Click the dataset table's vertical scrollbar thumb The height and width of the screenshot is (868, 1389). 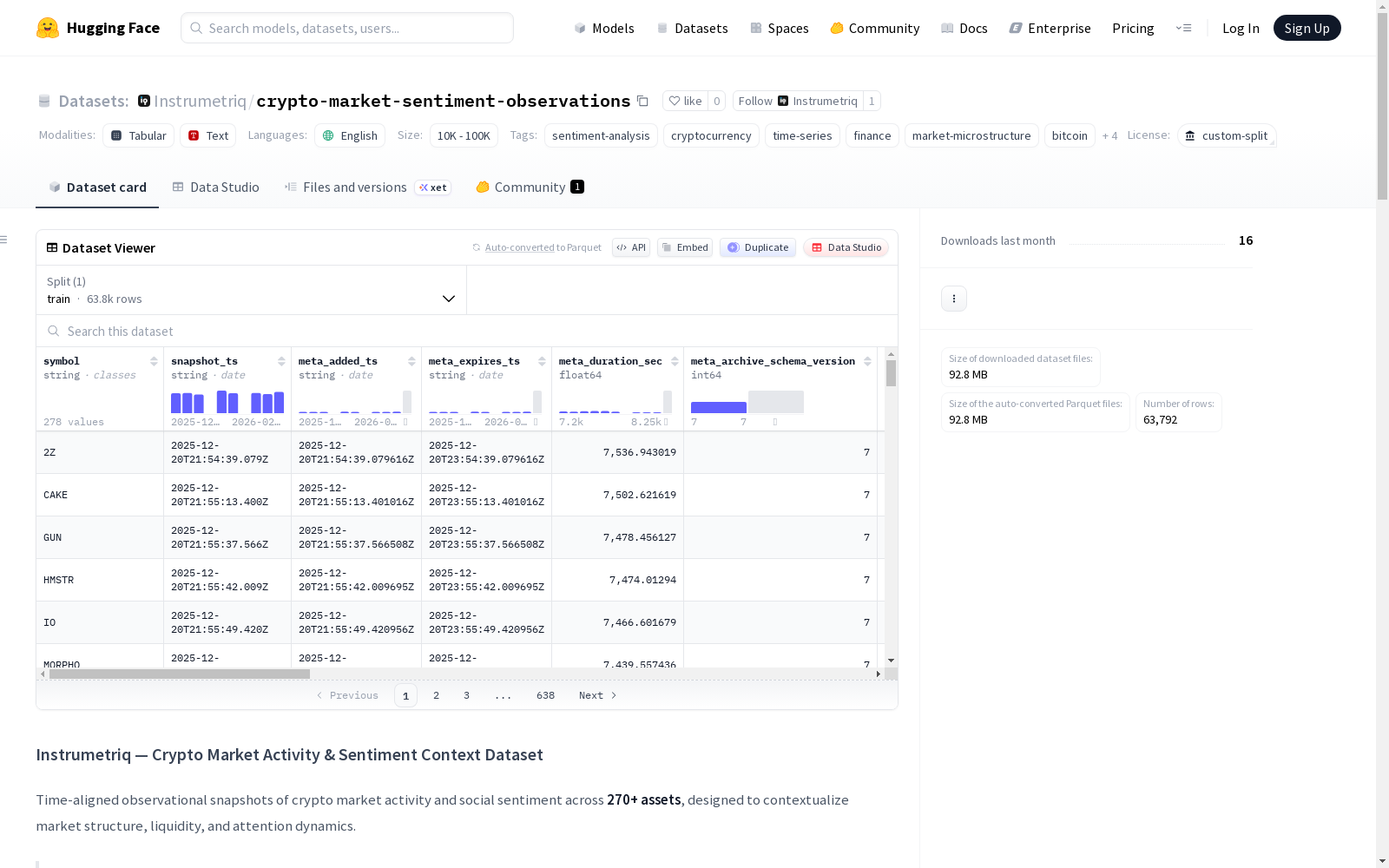click(891, 373)
